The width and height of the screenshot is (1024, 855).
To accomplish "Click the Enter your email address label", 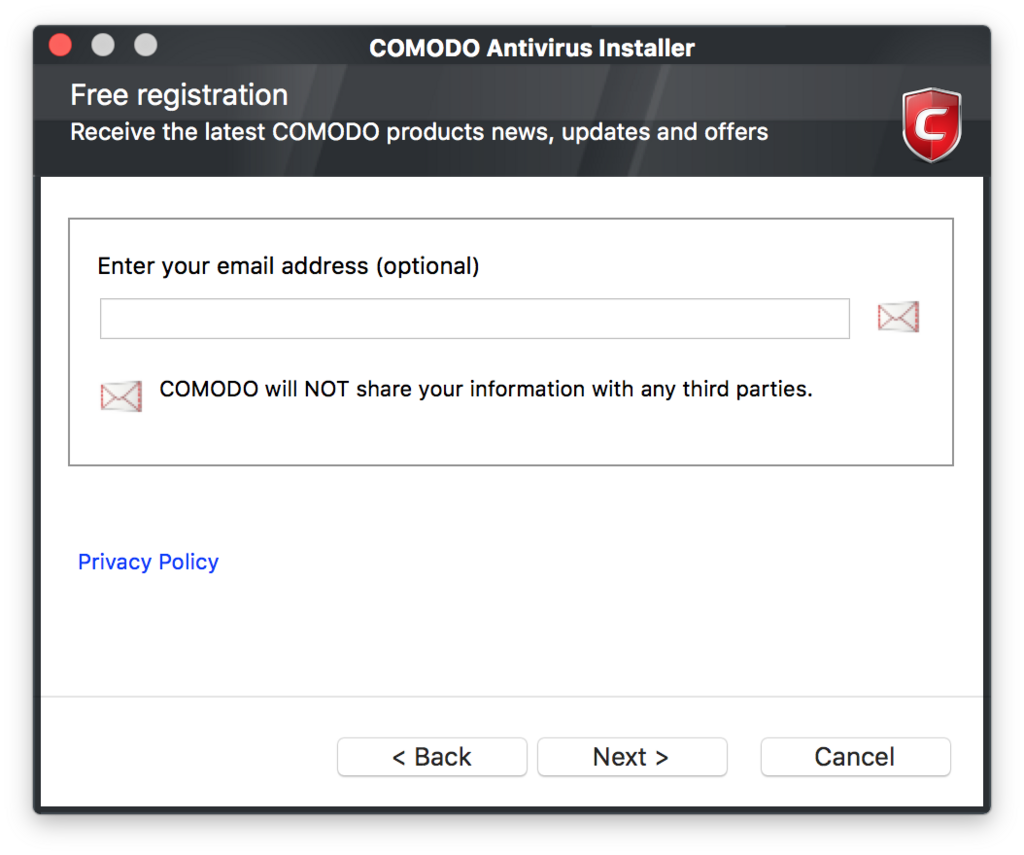I will click(x=288, y=266).
